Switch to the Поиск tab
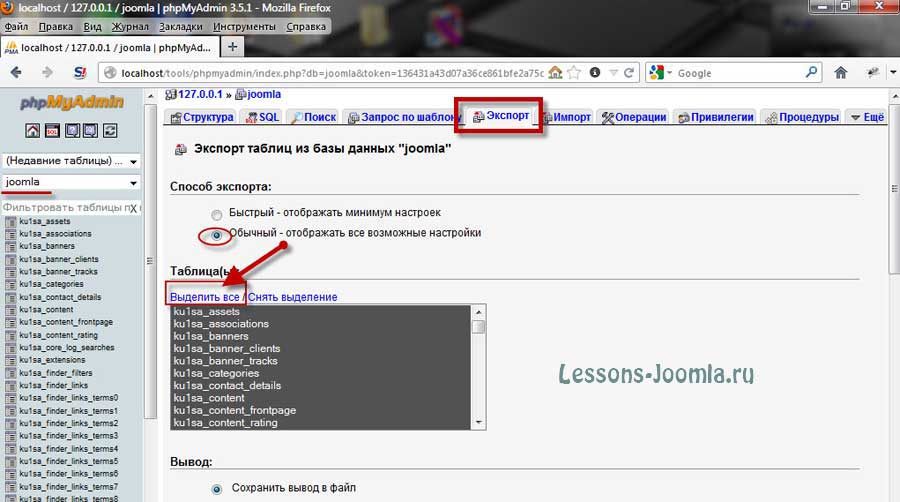 tap(313, 117)
